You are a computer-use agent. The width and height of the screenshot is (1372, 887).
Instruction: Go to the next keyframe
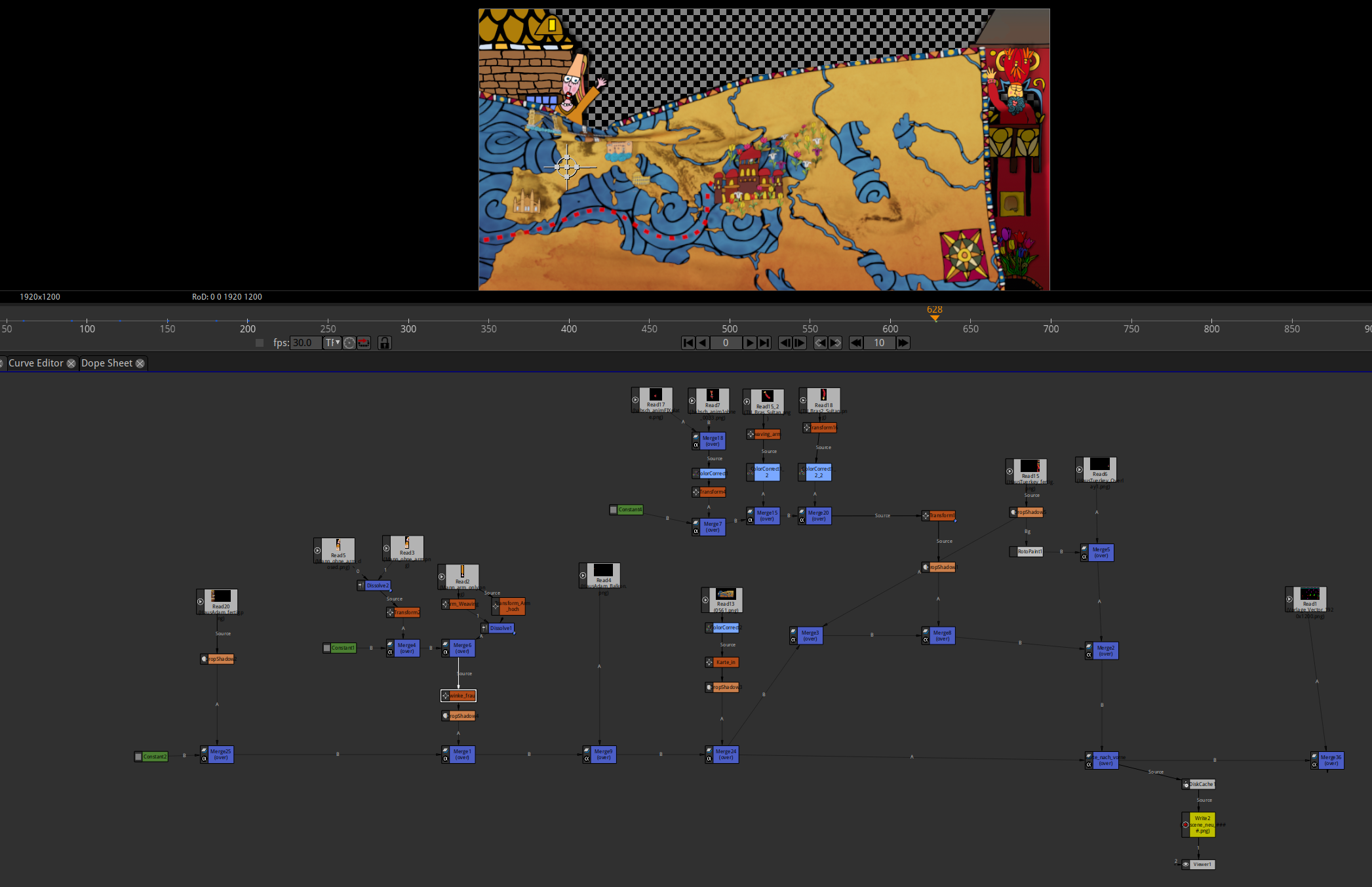point(835,343)
